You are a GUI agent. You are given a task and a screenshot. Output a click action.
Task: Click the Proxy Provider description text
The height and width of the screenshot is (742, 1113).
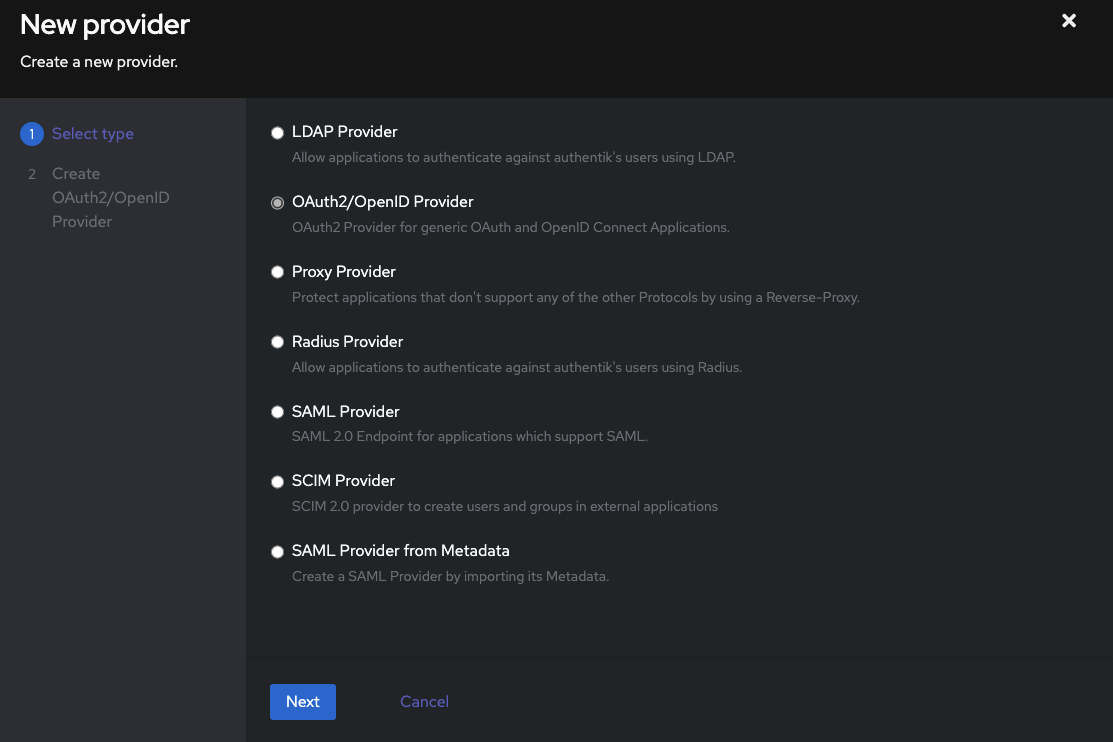coord(575,297)
